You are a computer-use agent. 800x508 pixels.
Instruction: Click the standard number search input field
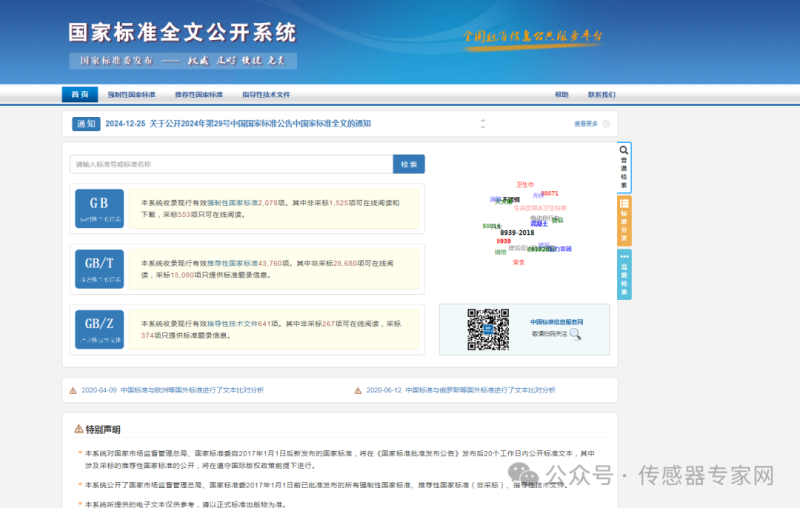(230, 164)
